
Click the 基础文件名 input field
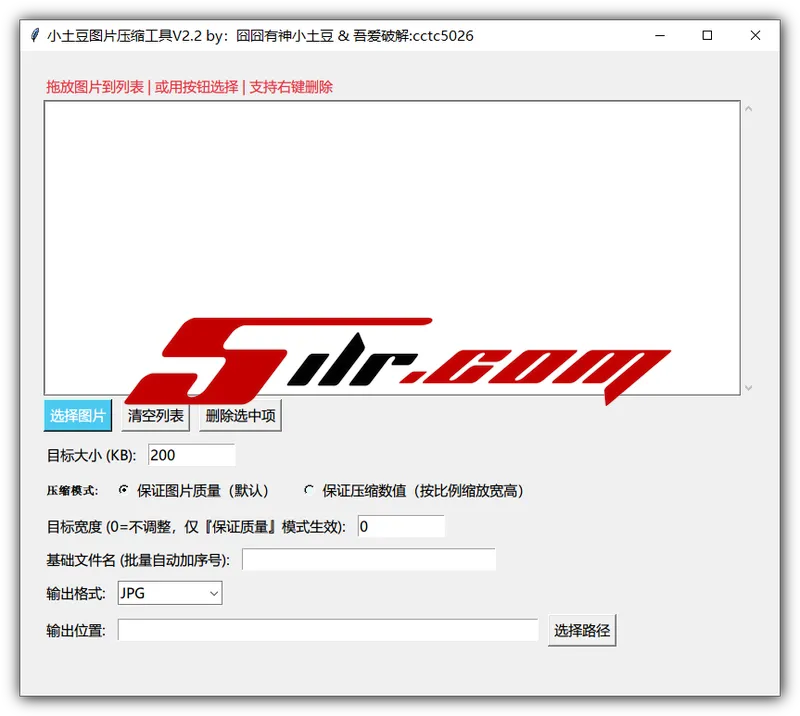[369, 559]
